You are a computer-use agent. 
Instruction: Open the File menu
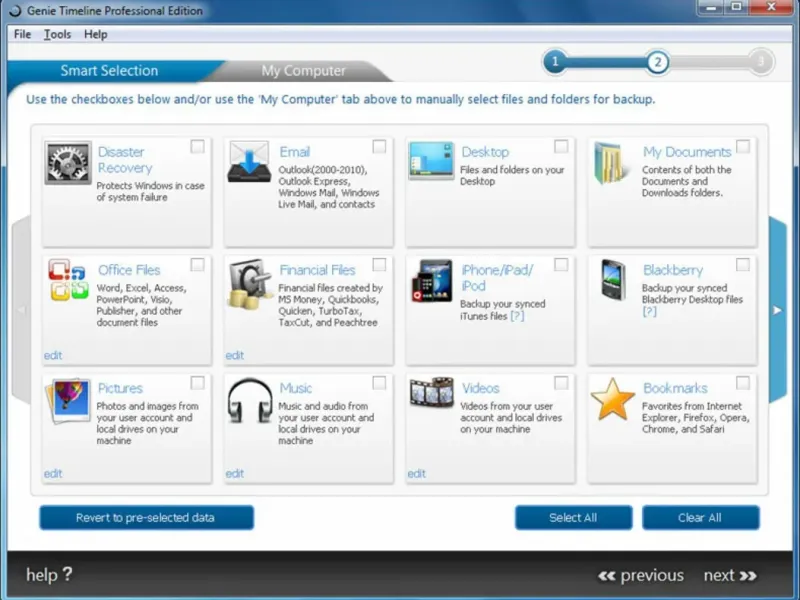tap(22, 34)
